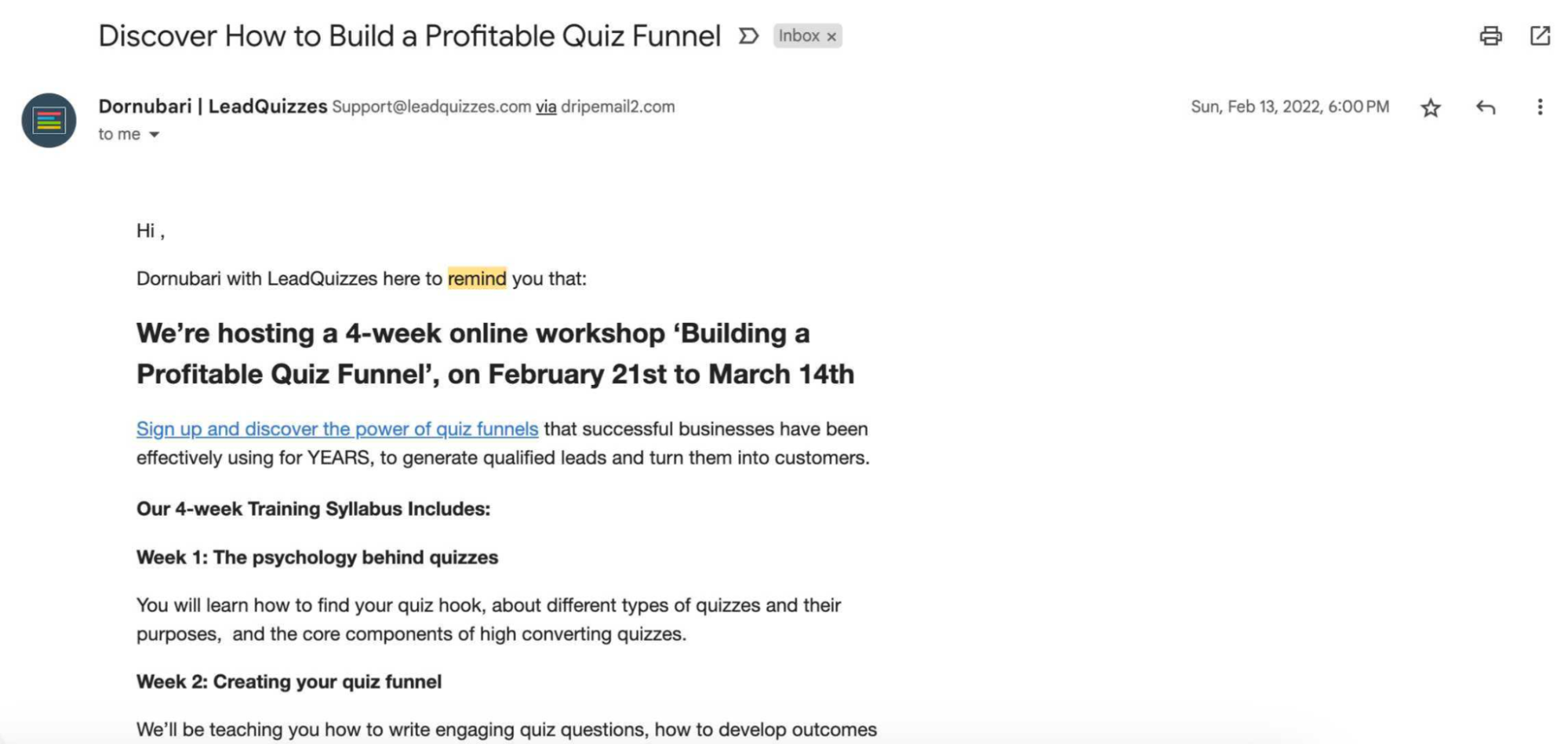Open "Sign up and discover the power" link
Viewport: 1568px width, 744px height.
coord(337,429)
